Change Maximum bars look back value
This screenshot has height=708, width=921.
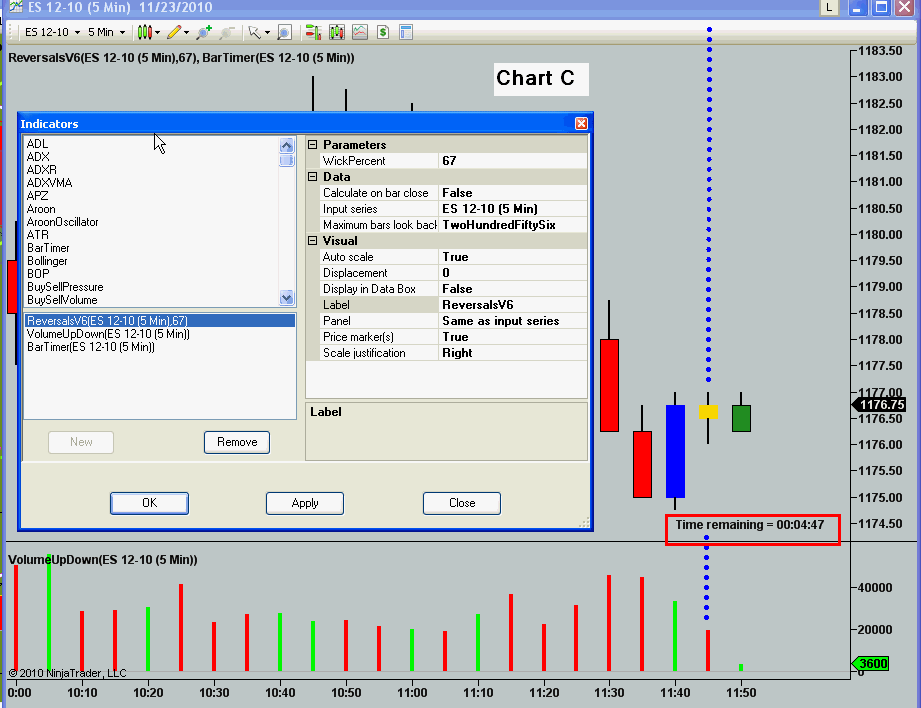pos(513,225)
